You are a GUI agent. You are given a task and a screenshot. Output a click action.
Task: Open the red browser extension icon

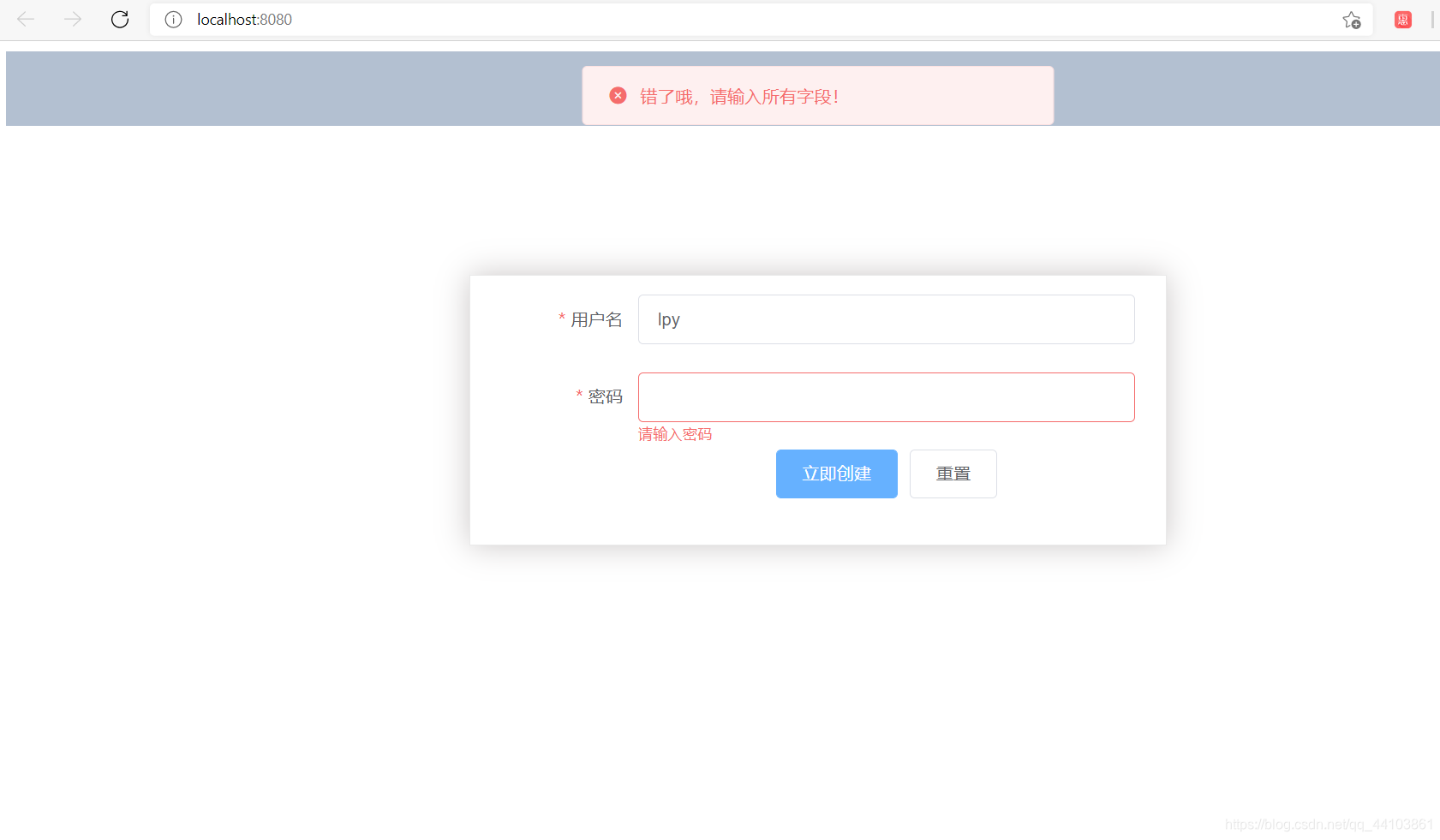click(1403, 20)
